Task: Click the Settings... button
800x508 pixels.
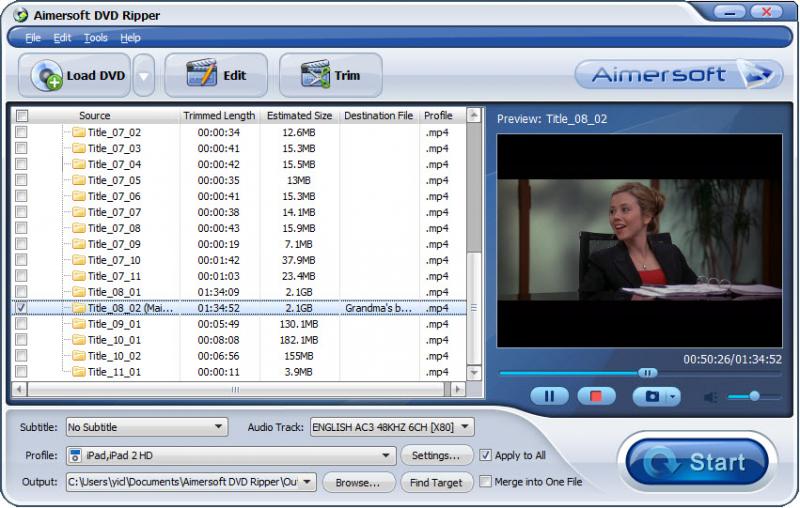Action: pyautogui.click(x=436, y=455)
